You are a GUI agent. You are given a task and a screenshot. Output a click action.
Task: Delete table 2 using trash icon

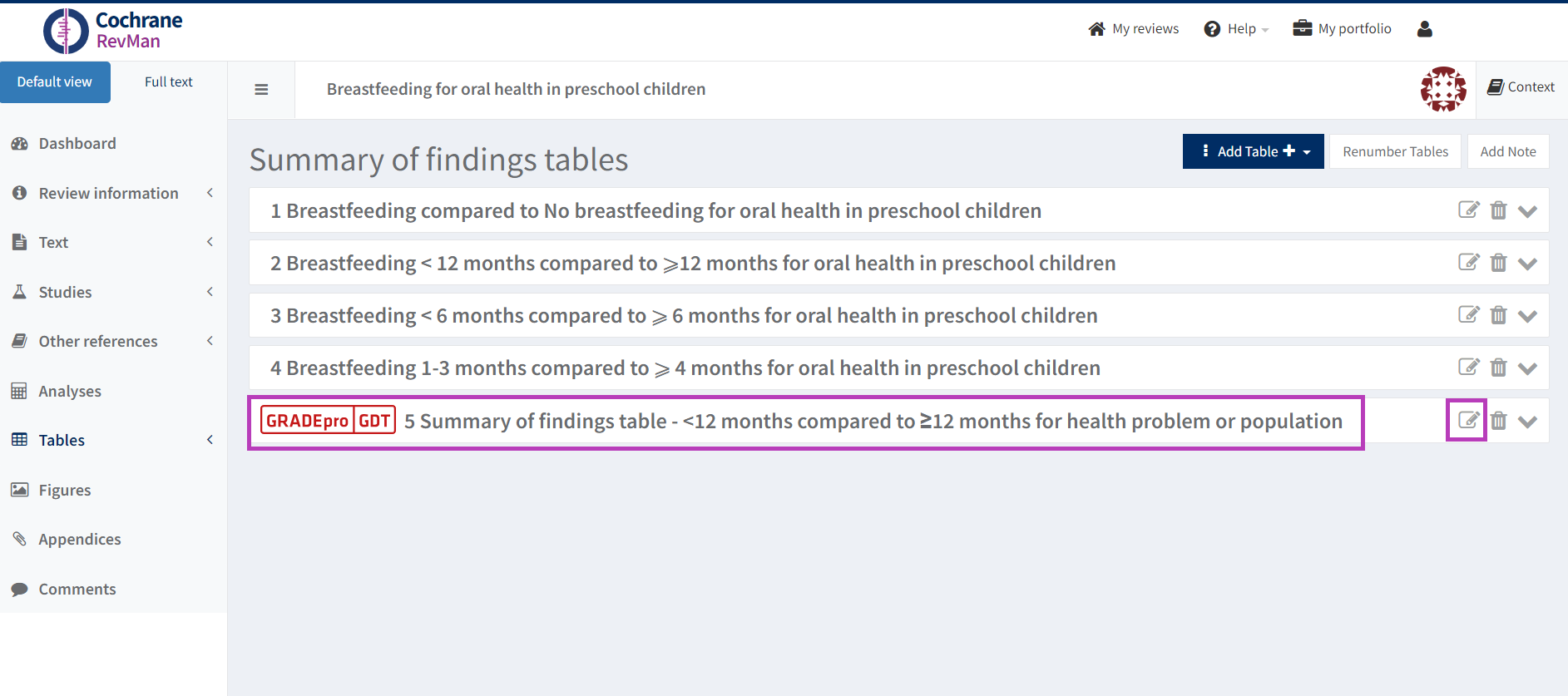1498,263
